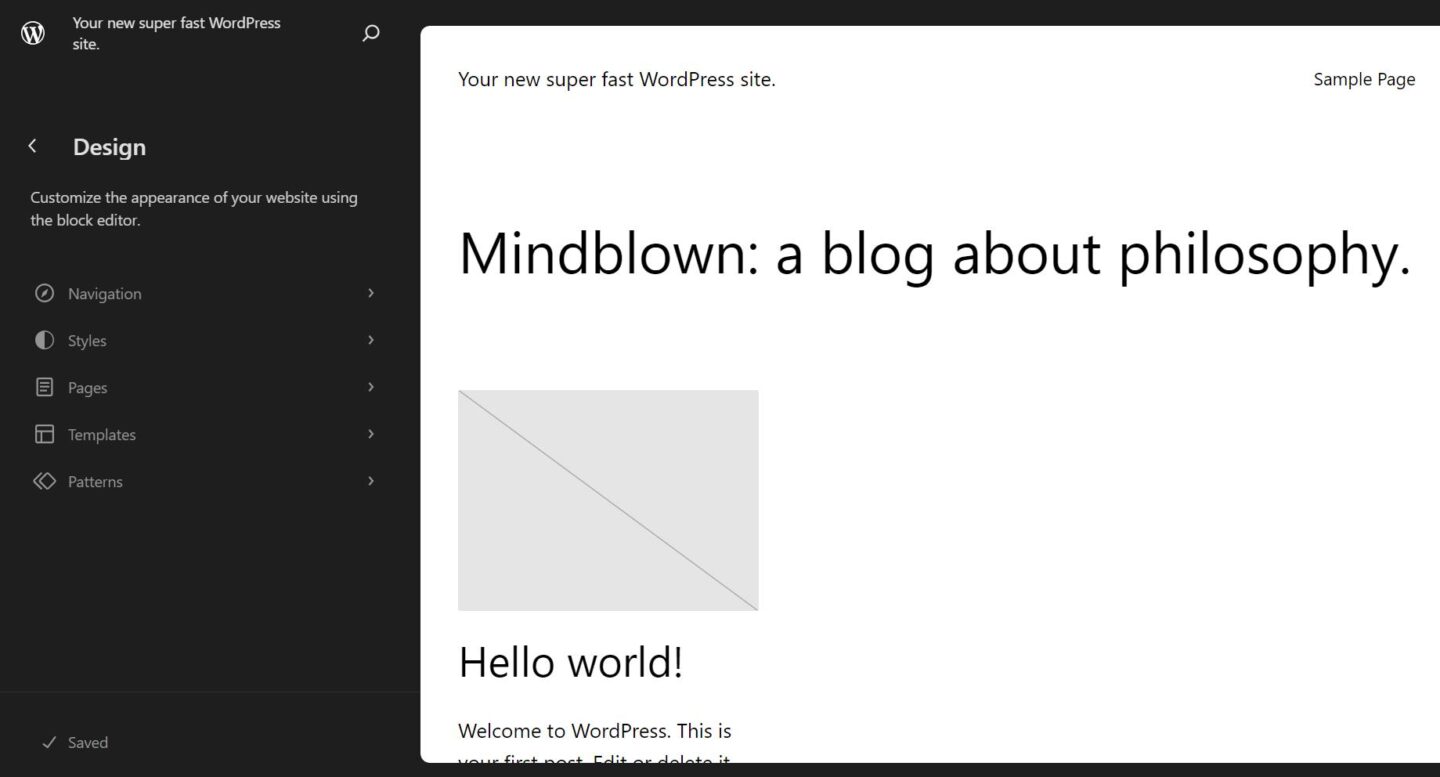Click the Saved checkmark icon
Viewport: 1440px width, 777px height.
click(x=48, y=742)
